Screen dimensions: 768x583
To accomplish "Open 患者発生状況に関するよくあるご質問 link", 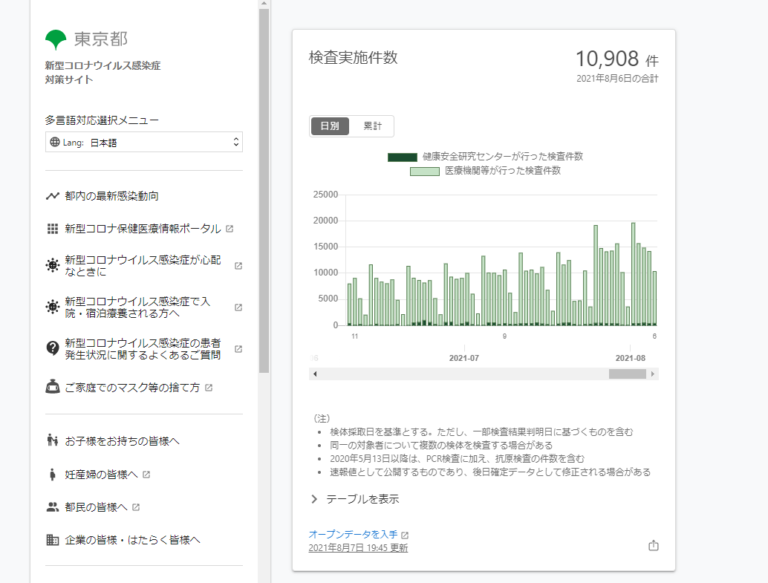I will coord(143,349).
